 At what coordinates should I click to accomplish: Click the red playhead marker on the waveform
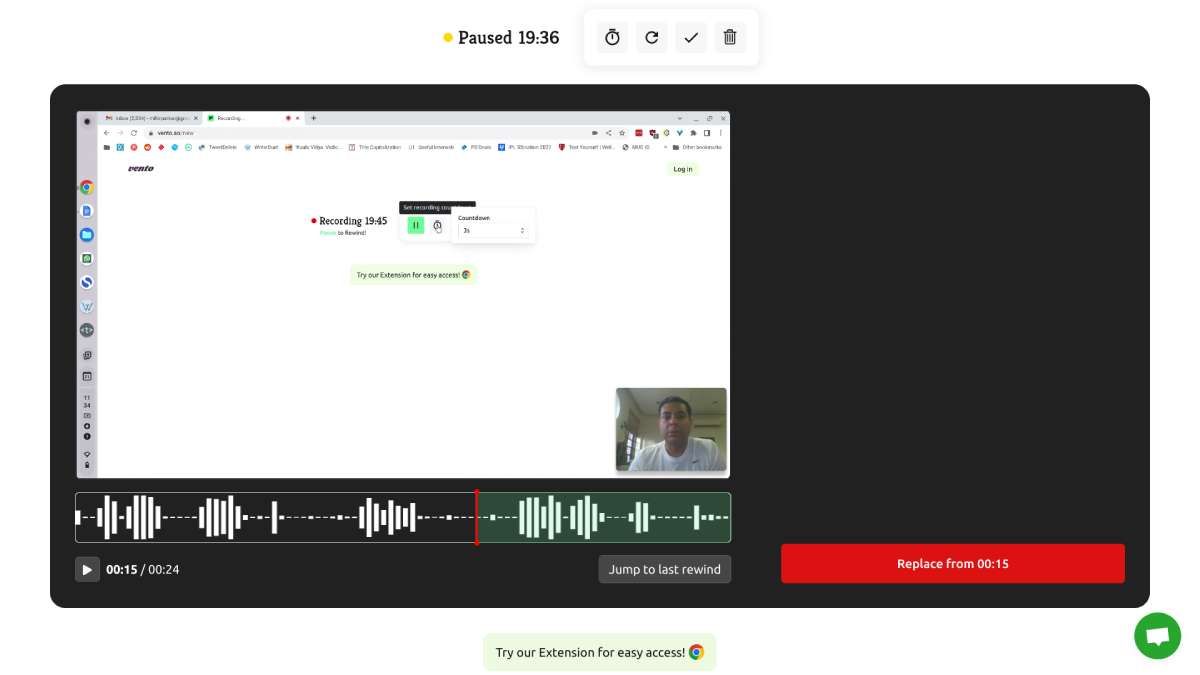pos(477,517)
